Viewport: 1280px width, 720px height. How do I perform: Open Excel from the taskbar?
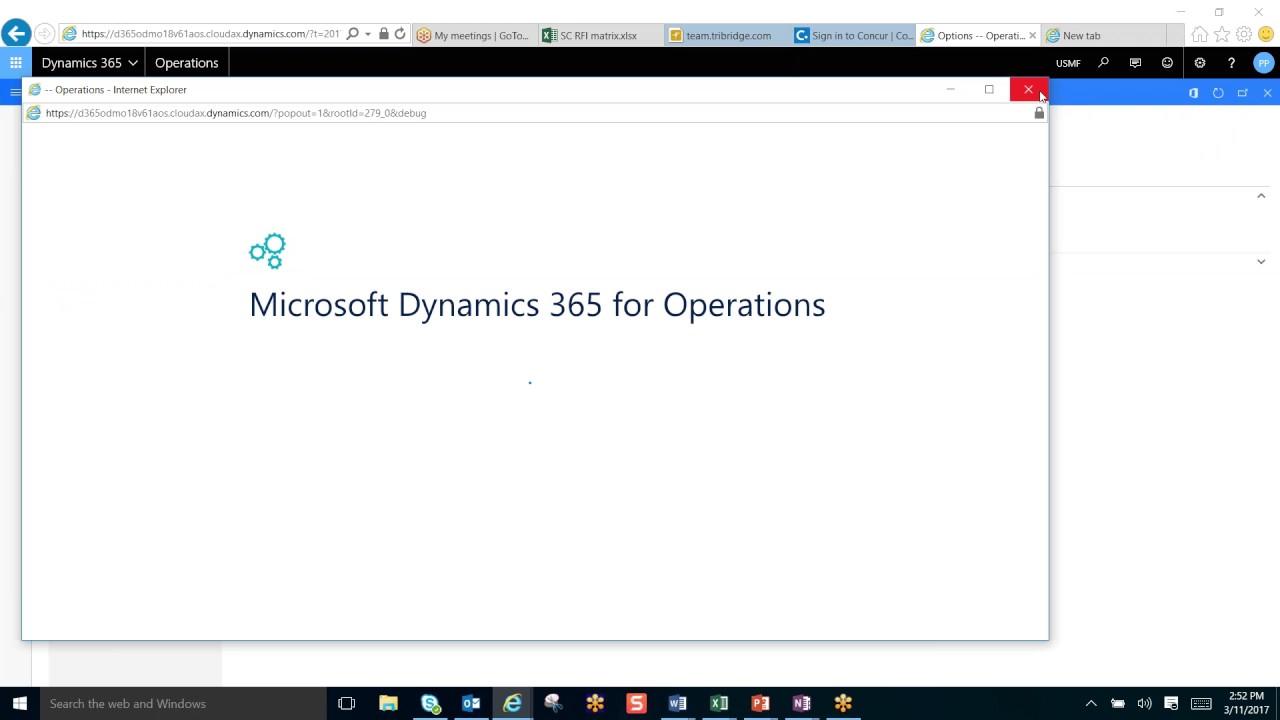click(719, 704)
